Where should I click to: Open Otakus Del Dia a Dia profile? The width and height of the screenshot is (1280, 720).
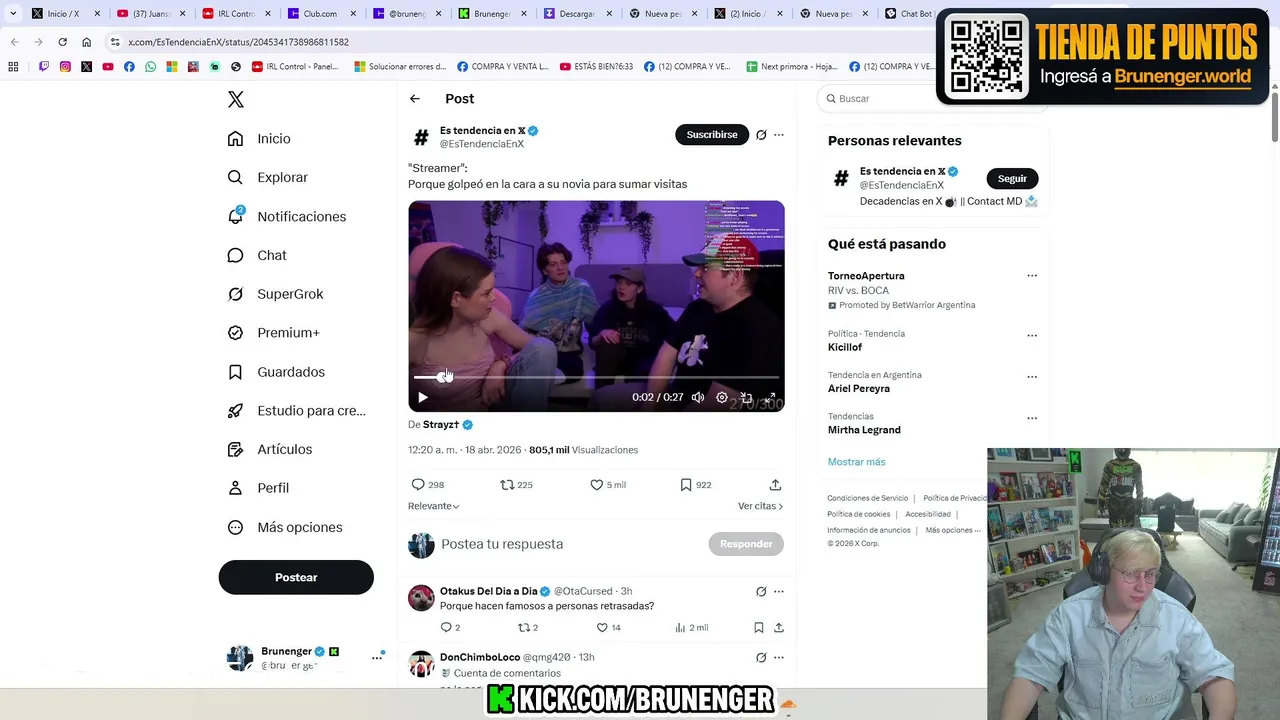coord(489,591)
